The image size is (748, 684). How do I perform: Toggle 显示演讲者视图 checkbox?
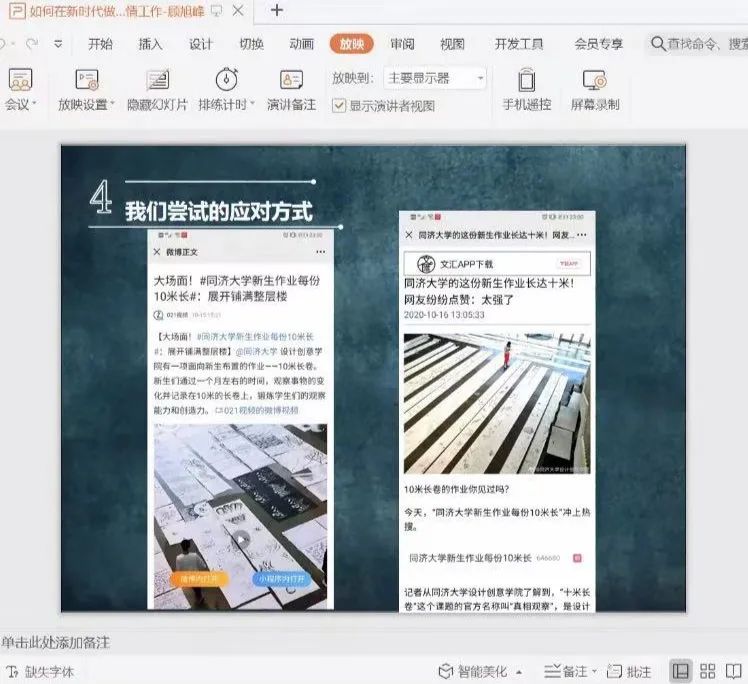coord(339,105)
